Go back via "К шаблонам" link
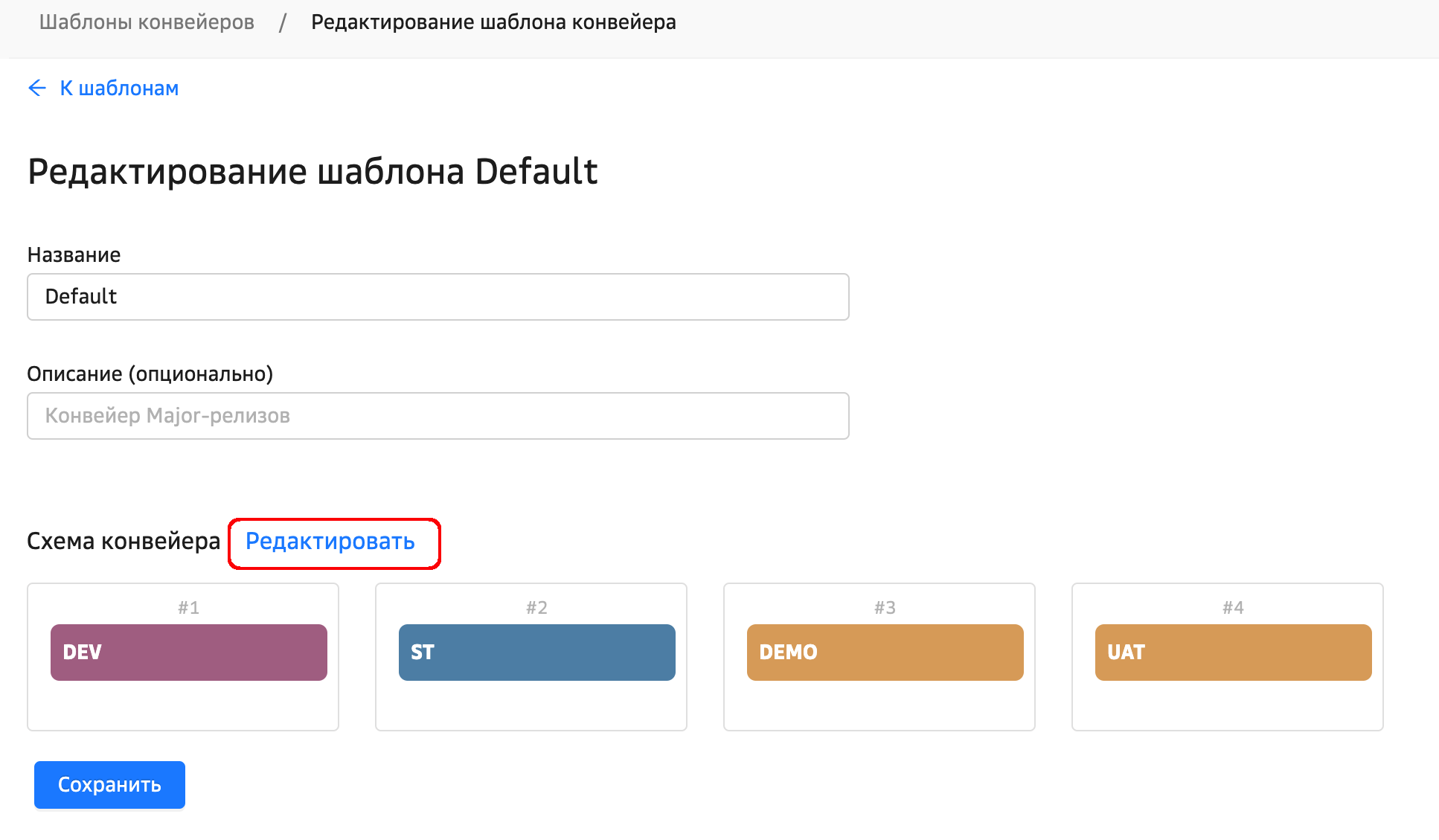The width and height of the screenshot is (1439, 840). click(x=119, y=89)
